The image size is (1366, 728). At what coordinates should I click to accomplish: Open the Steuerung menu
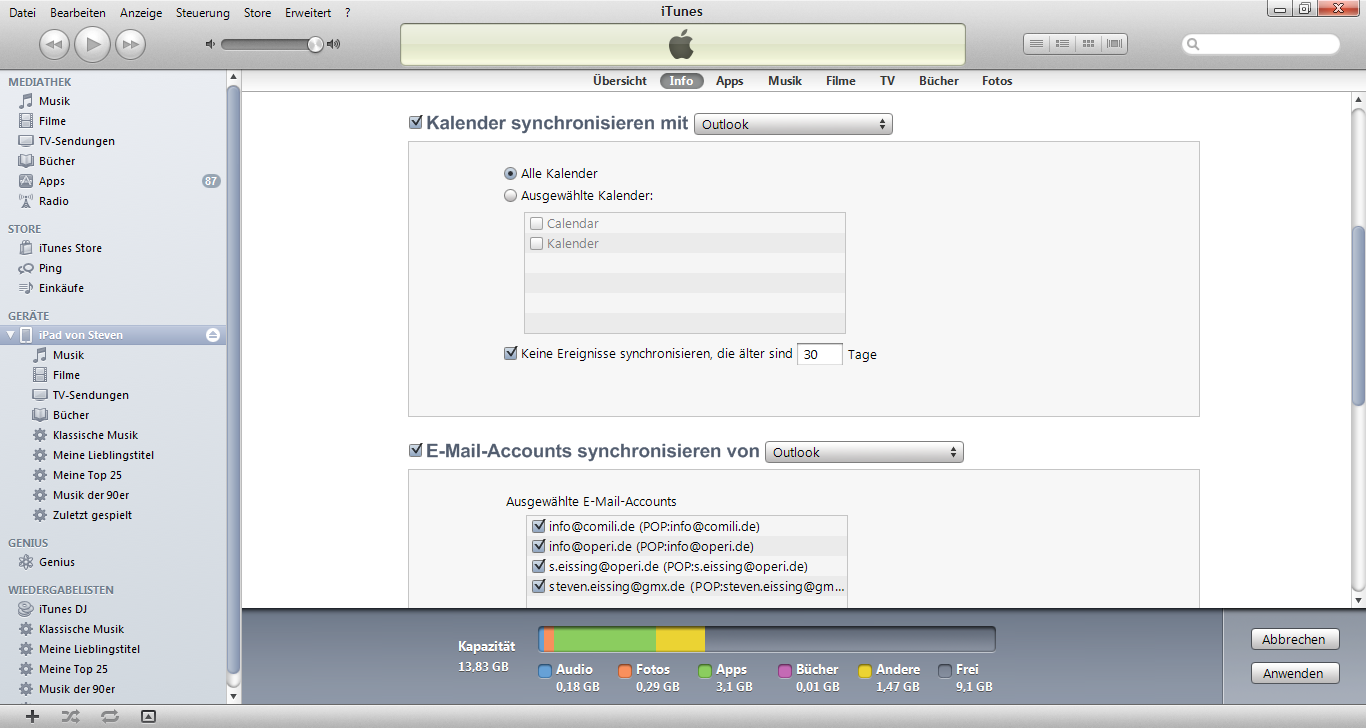tap(202, 13)
